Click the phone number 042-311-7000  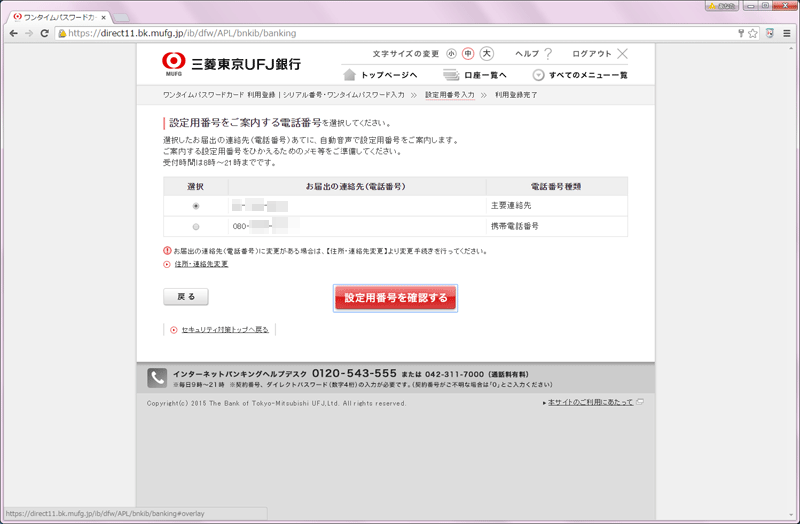pos(454,374)
